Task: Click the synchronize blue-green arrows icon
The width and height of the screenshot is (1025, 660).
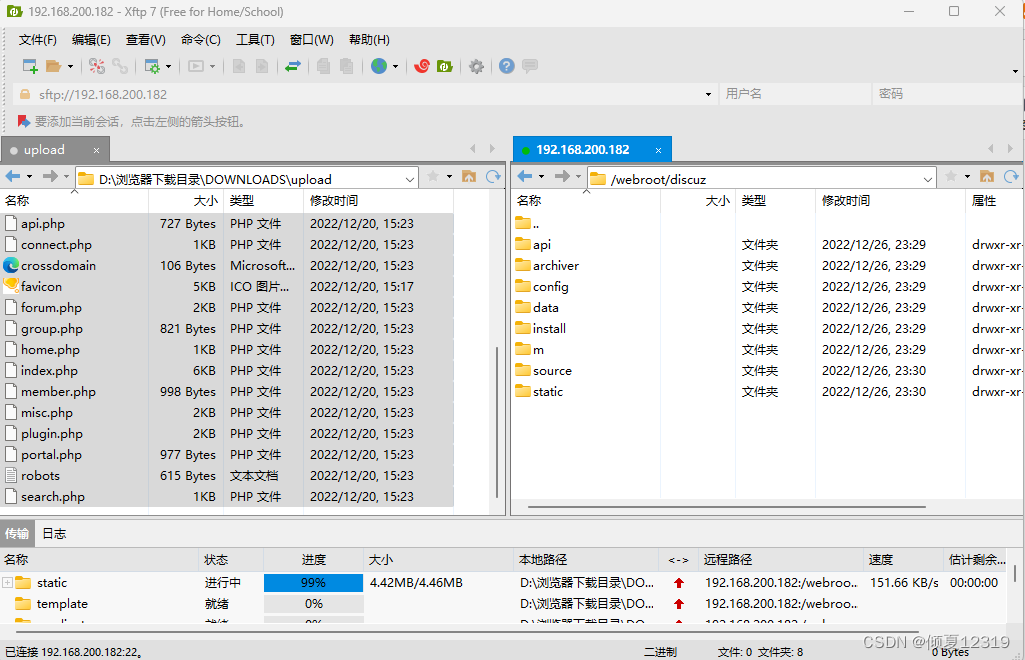Action: tap(293, 66)
